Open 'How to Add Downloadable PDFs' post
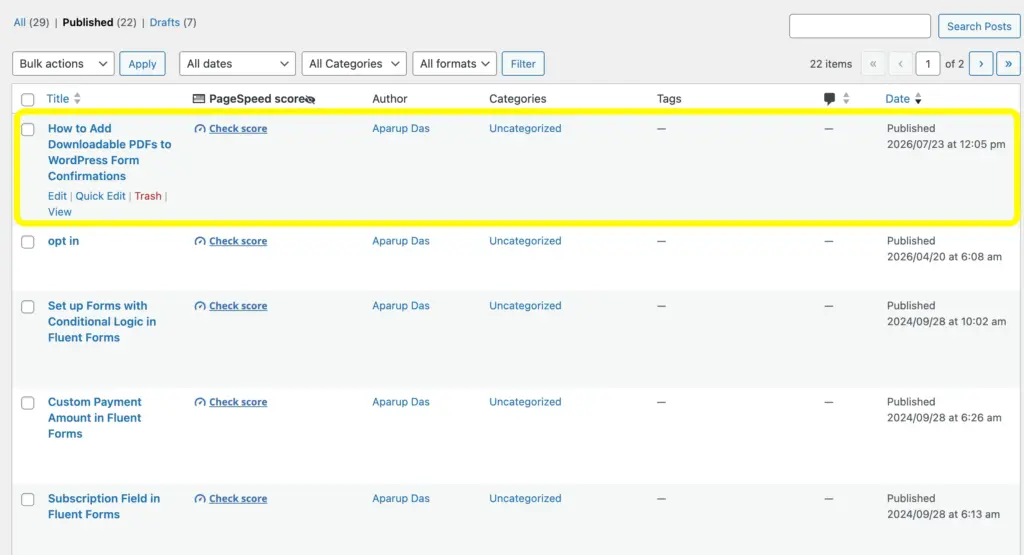 [110, 152]
